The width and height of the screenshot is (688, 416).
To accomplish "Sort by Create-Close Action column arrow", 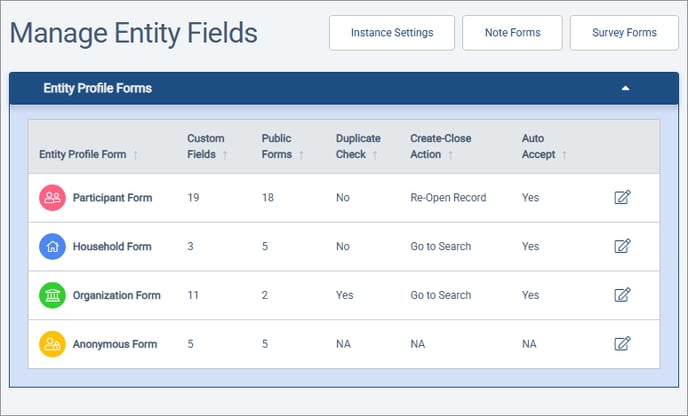I will 450,155.
